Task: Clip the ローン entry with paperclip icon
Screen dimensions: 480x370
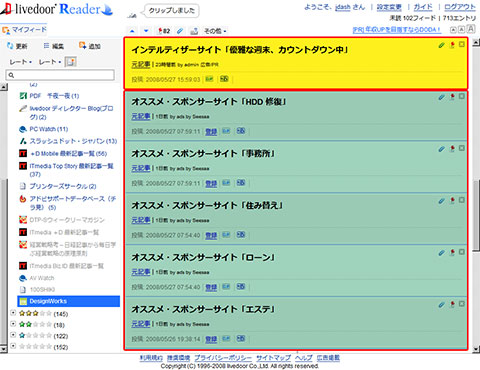Action: pyautogui.click(x=441, y=253)
